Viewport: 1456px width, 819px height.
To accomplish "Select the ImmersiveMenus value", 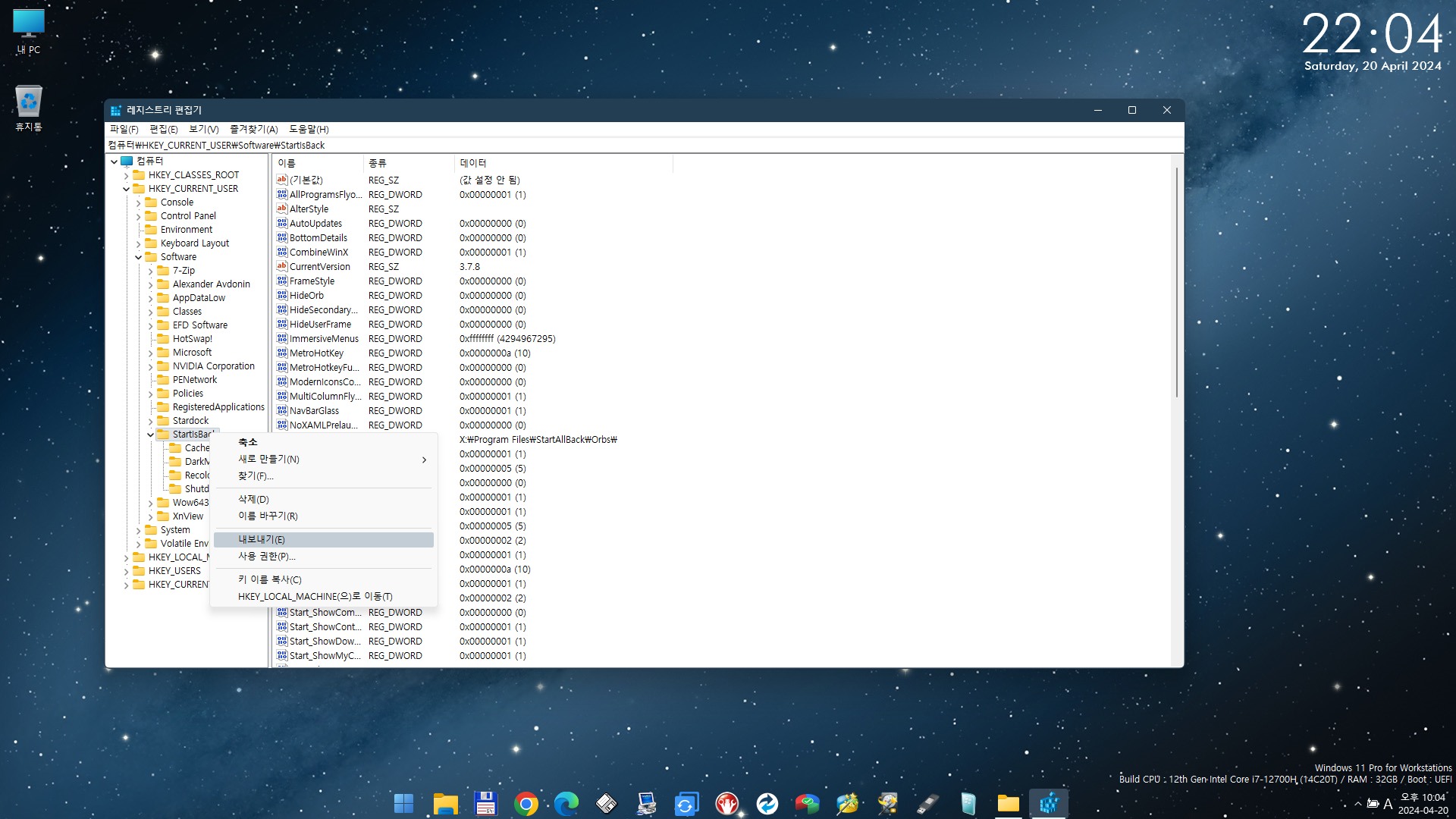I will point(324,338).
